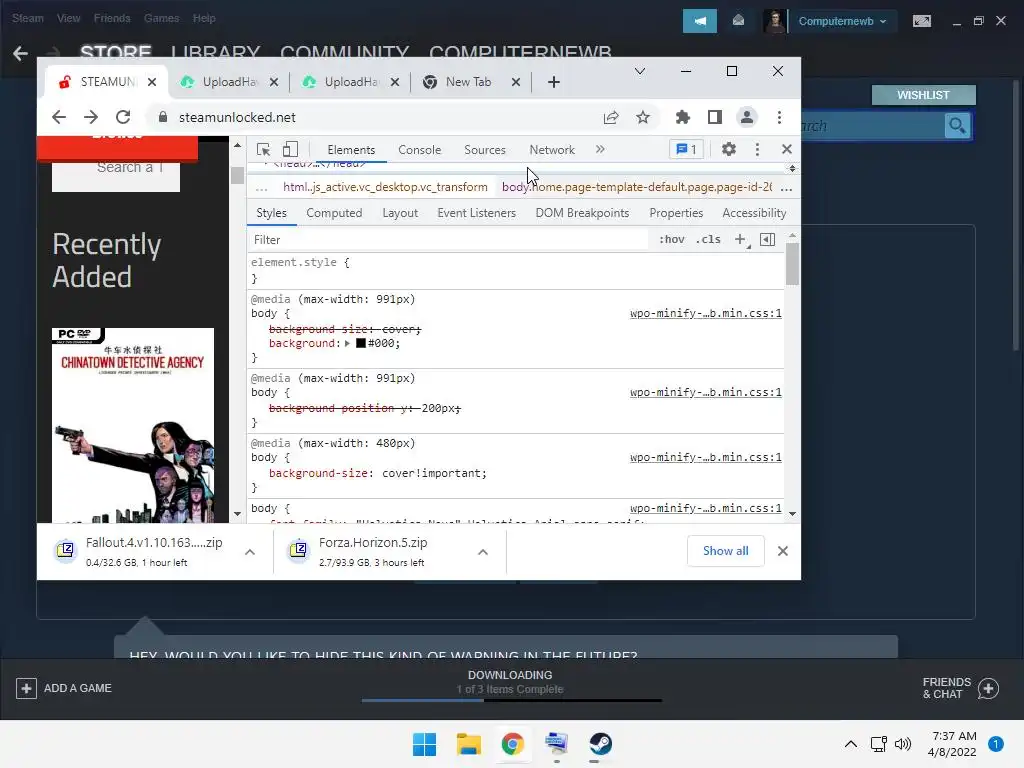Go forward in the Chrome browser

coord(91,117)
